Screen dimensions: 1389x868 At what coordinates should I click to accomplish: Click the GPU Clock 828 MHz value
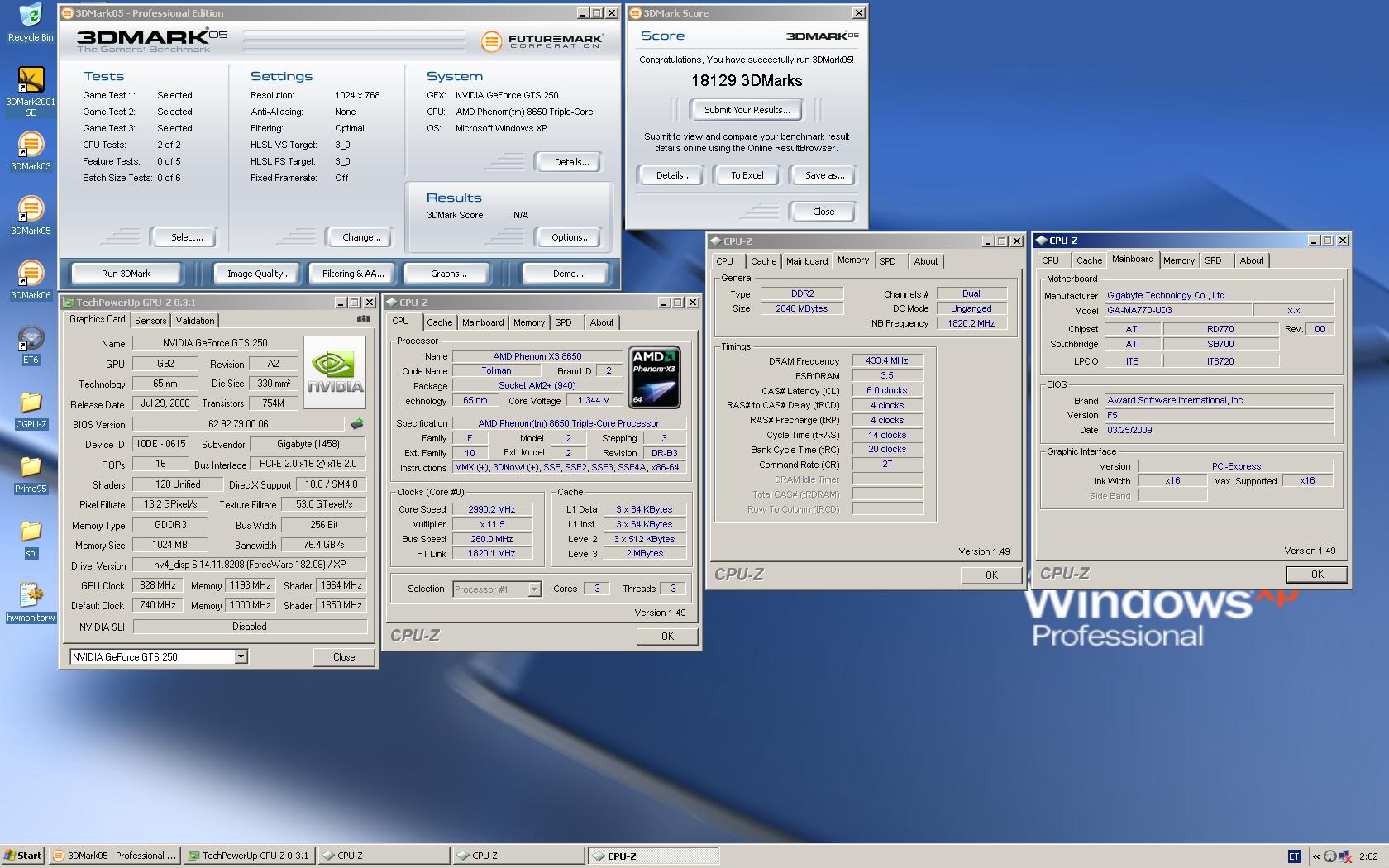coord(157,585)
